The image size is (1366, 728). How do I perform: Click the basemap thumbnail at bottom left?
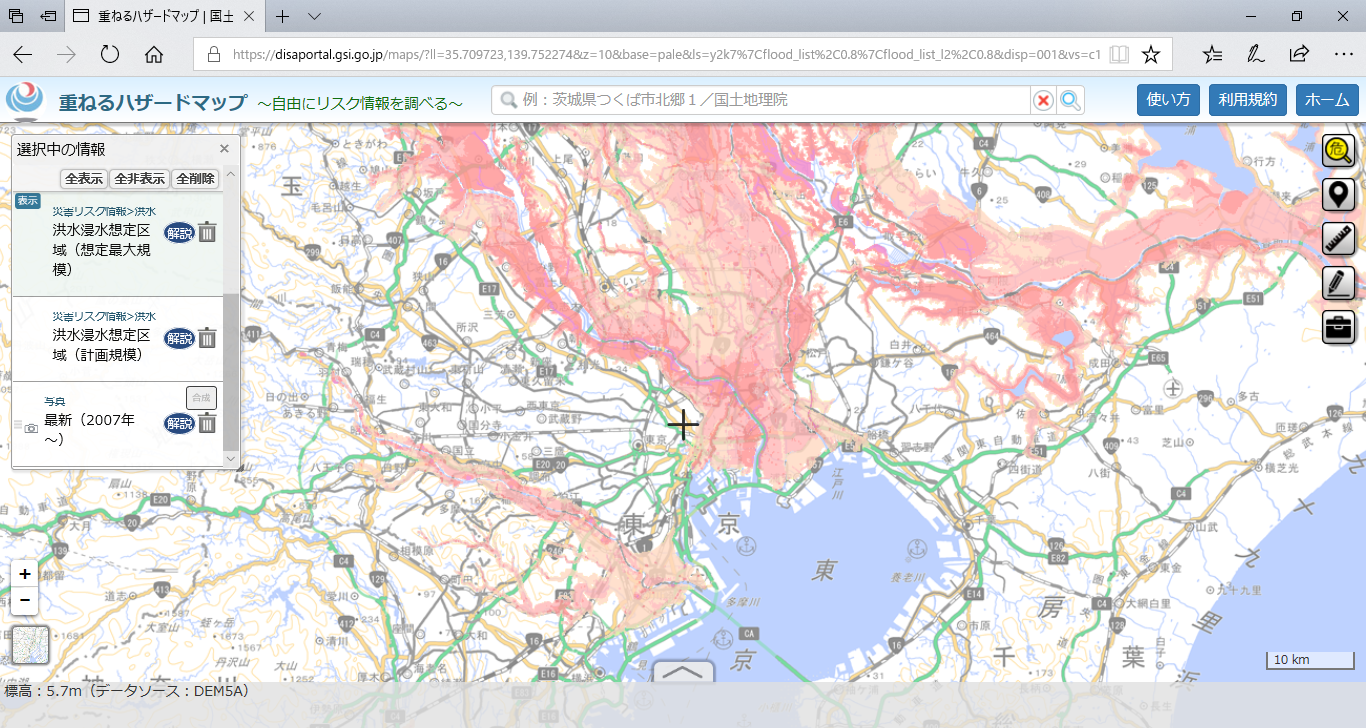(x=30, y=645)
